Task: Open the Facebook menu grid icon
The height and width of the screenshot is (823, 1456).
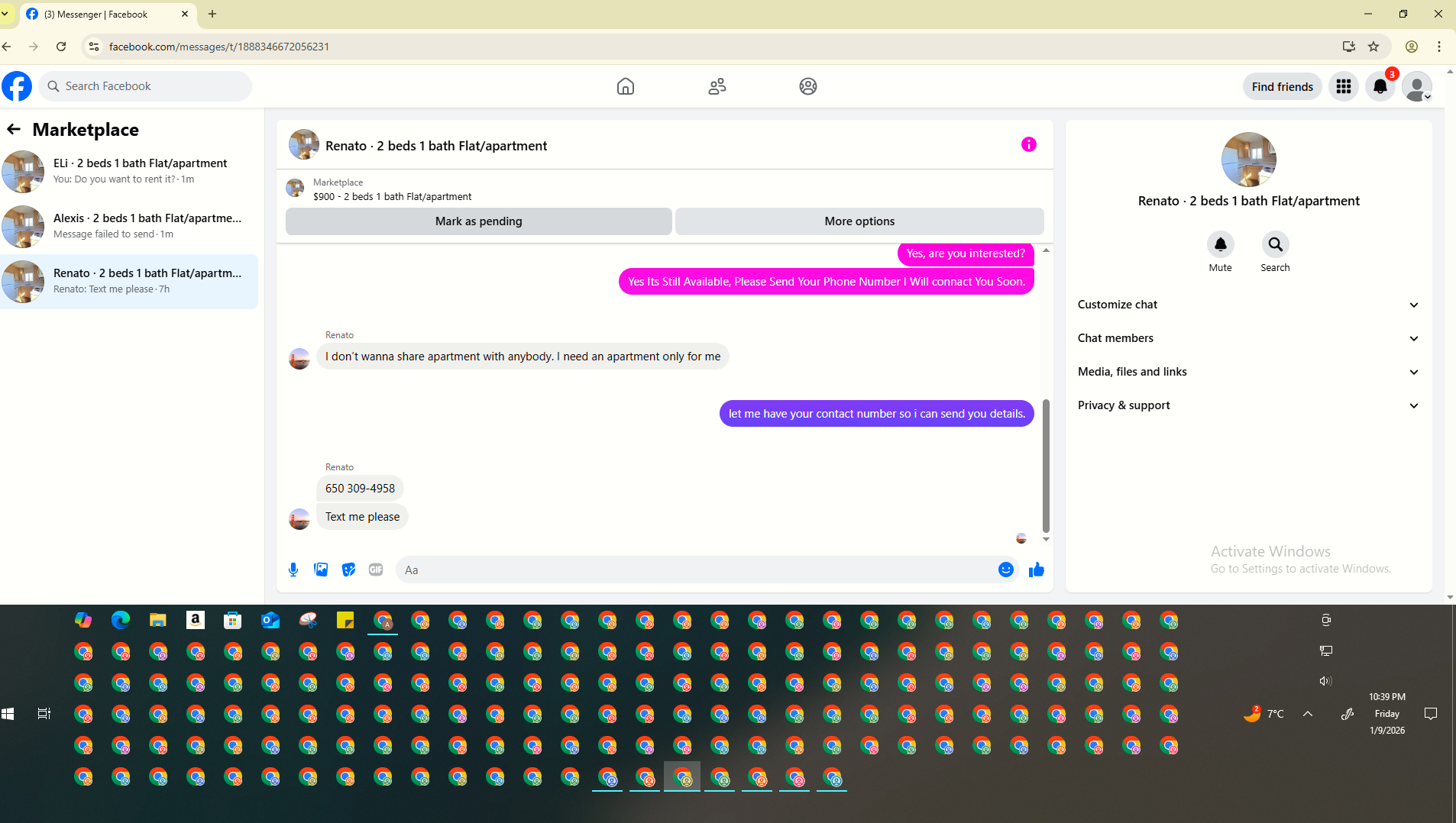Action: pyautogui.click(x=1344, y=86)
